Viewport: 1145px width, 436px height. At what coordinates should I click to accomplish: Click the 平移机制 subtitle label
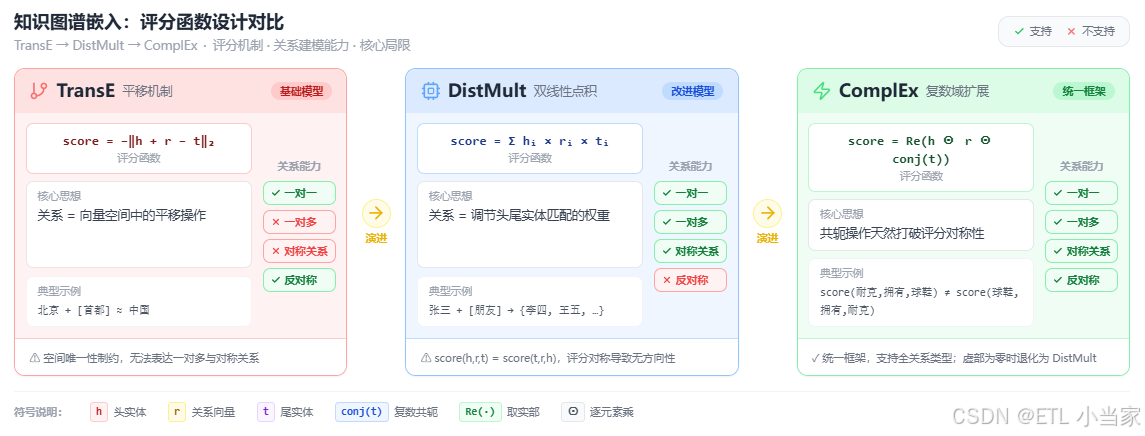click(x=148, y=91)
